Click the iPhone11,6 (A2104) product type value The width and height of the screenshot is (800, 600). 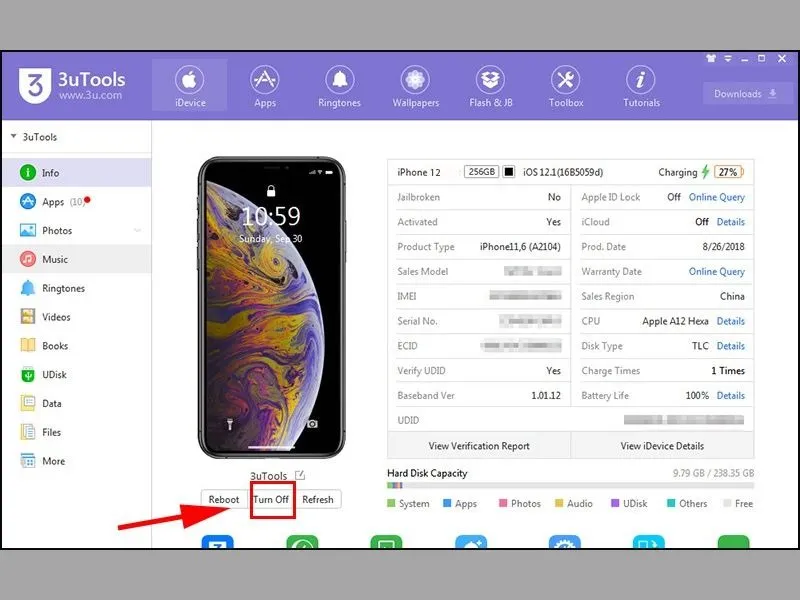pyautogui.click(x=520, y=246)
